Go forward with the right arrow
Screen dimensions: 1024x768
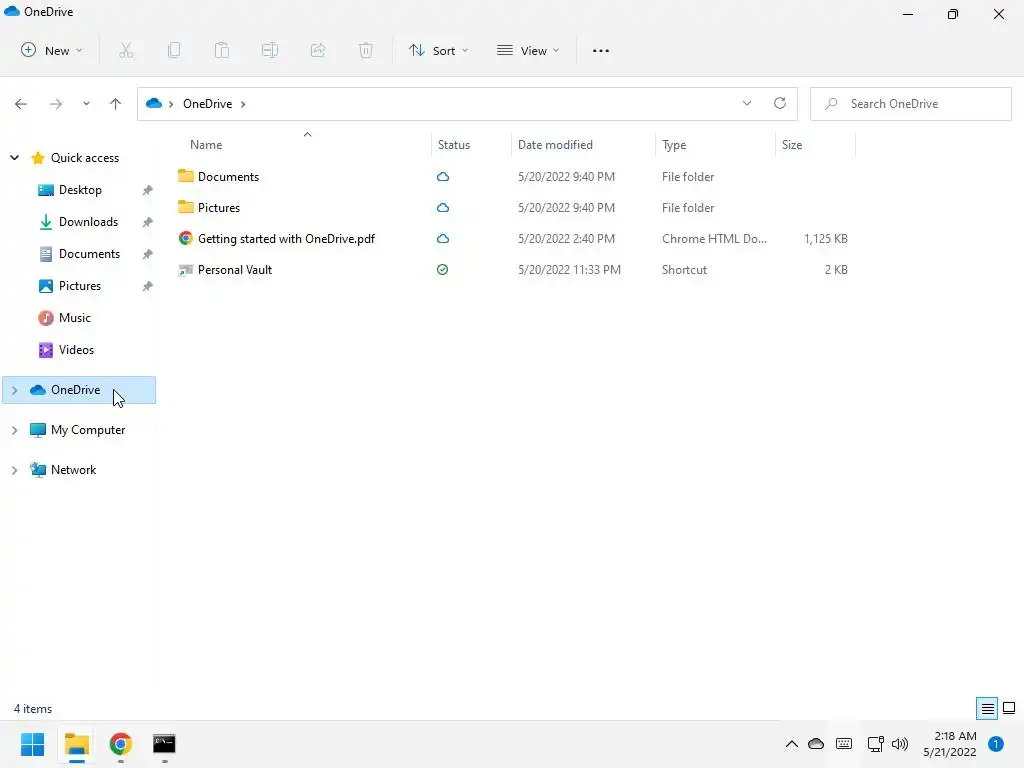point(56,104)
